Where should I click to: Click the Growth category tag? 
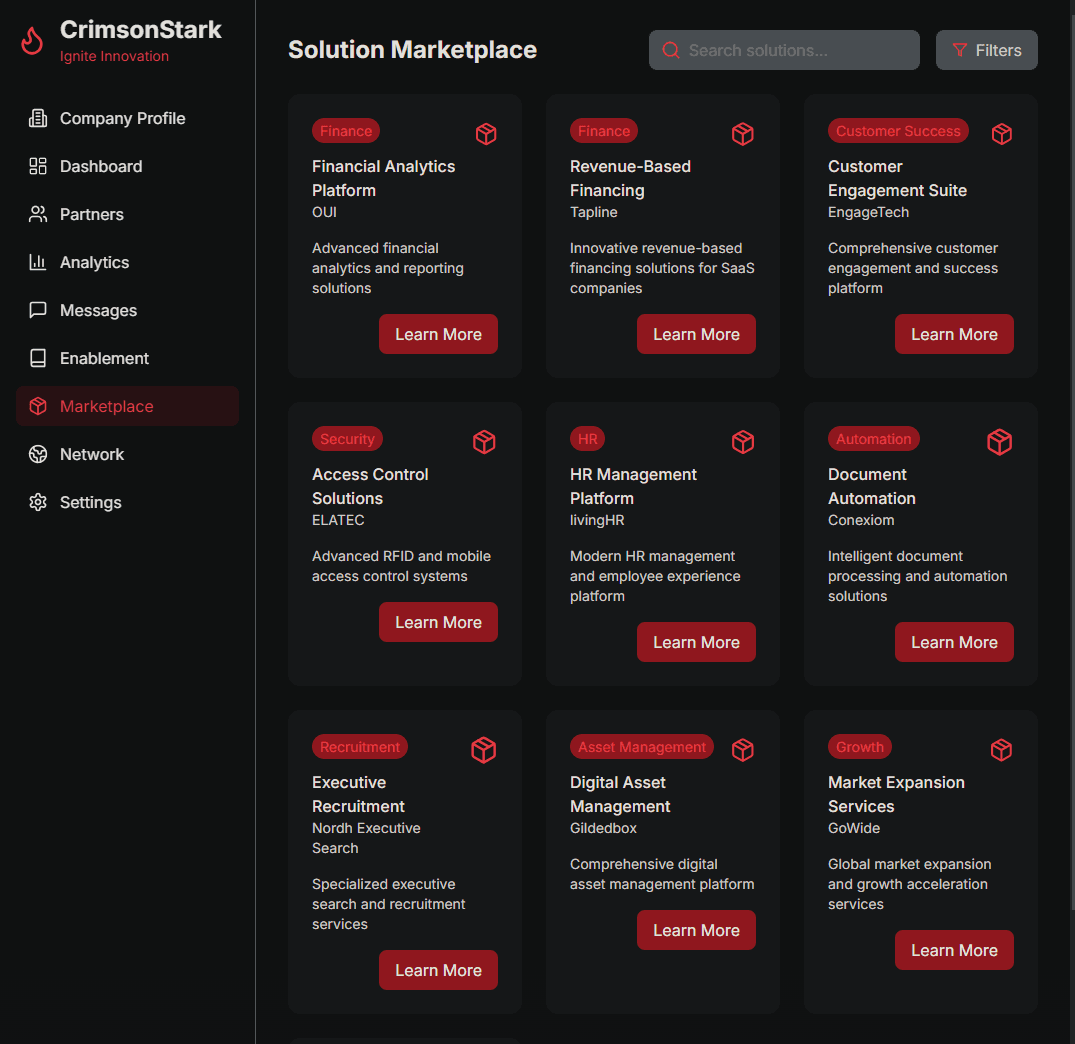pos(860,747)
